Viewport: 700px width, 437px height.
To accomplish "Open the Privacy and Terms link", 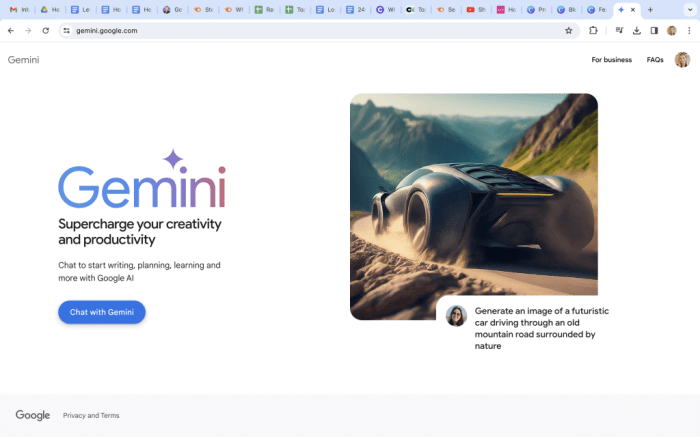I will pyautogui.click(x=91, y=416).
